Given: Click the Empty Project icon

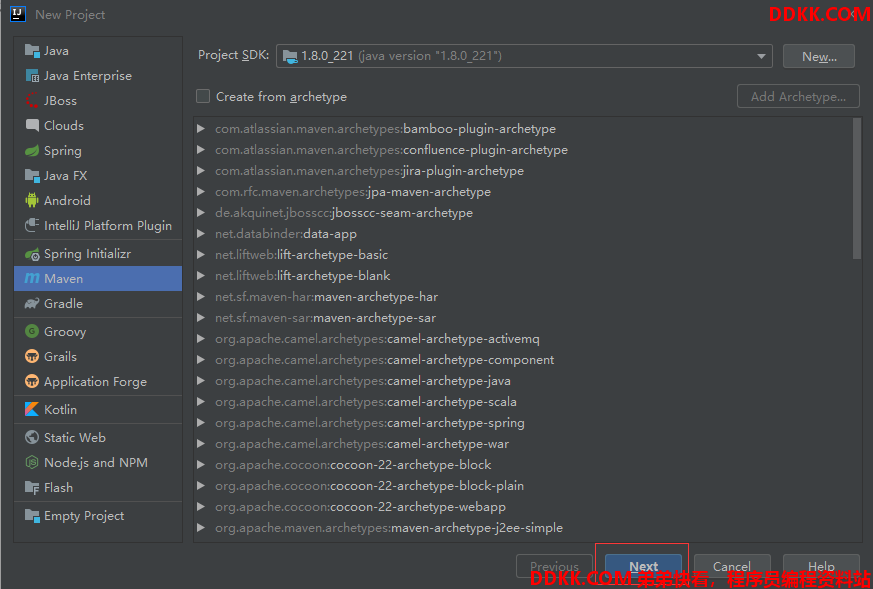Looking at the screenshot, I should [32, 516].
